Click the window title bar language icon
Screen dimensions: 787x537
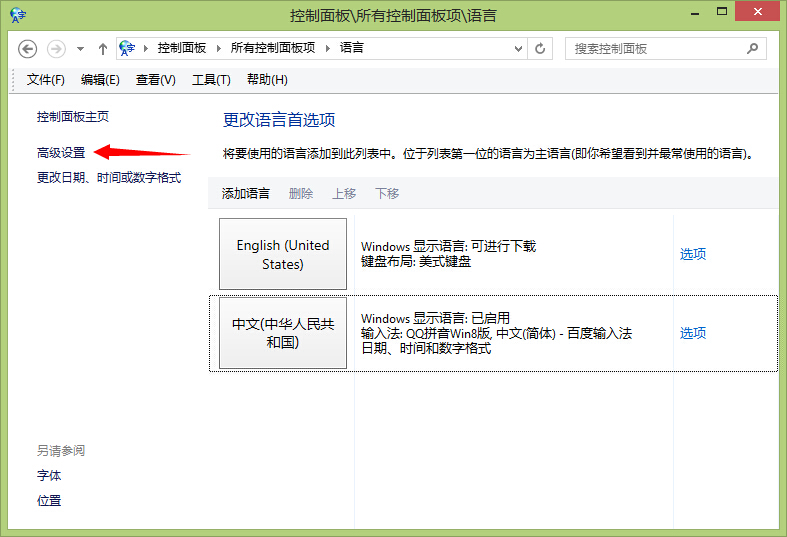click(x=18, y=15)
